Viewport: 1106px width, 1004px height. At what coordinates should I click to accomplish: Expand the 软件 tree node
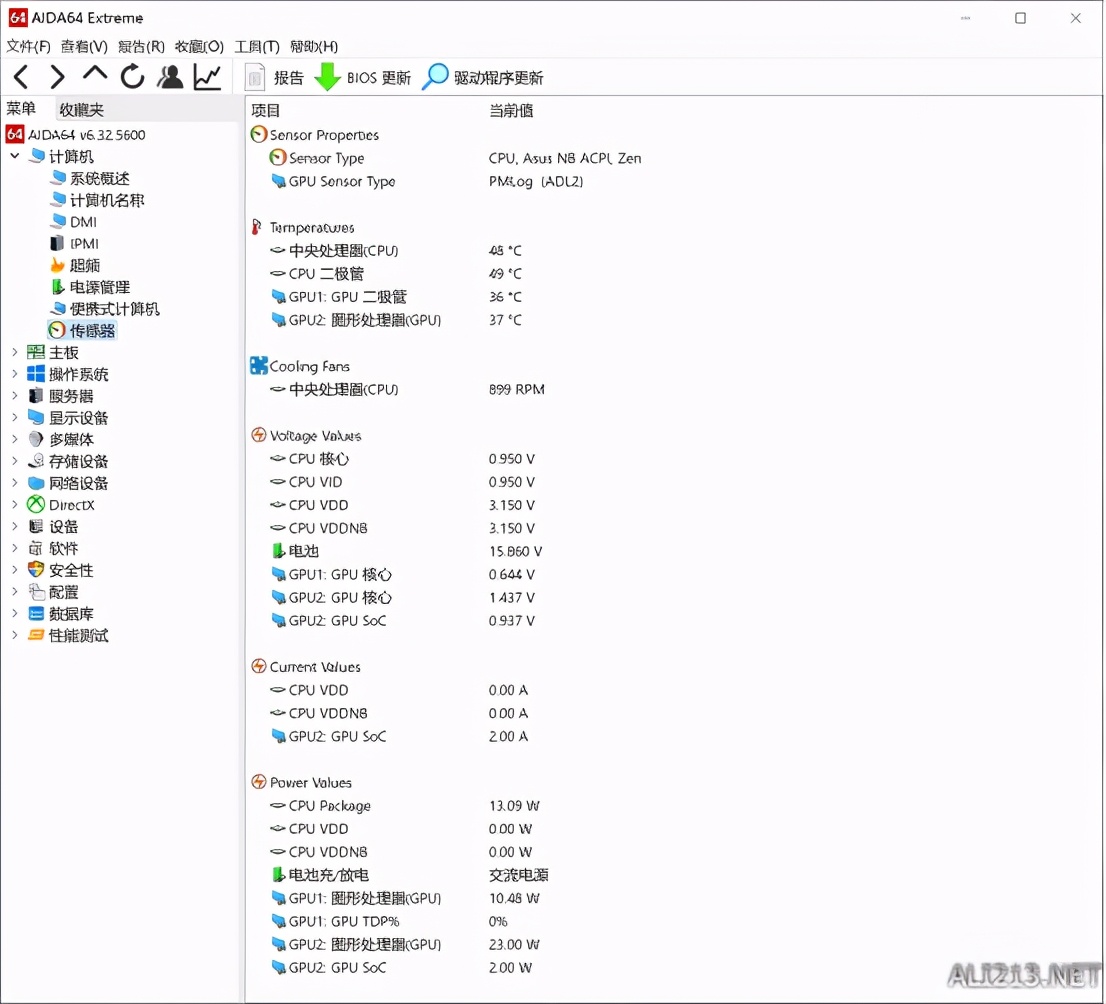(x=15, y=548)
